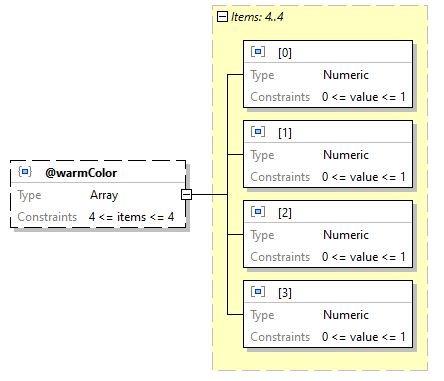Click the Numeric type value in [2]
Image resolution: width=444 pixels, height=381 pixels.
click(x=346, y=235)
